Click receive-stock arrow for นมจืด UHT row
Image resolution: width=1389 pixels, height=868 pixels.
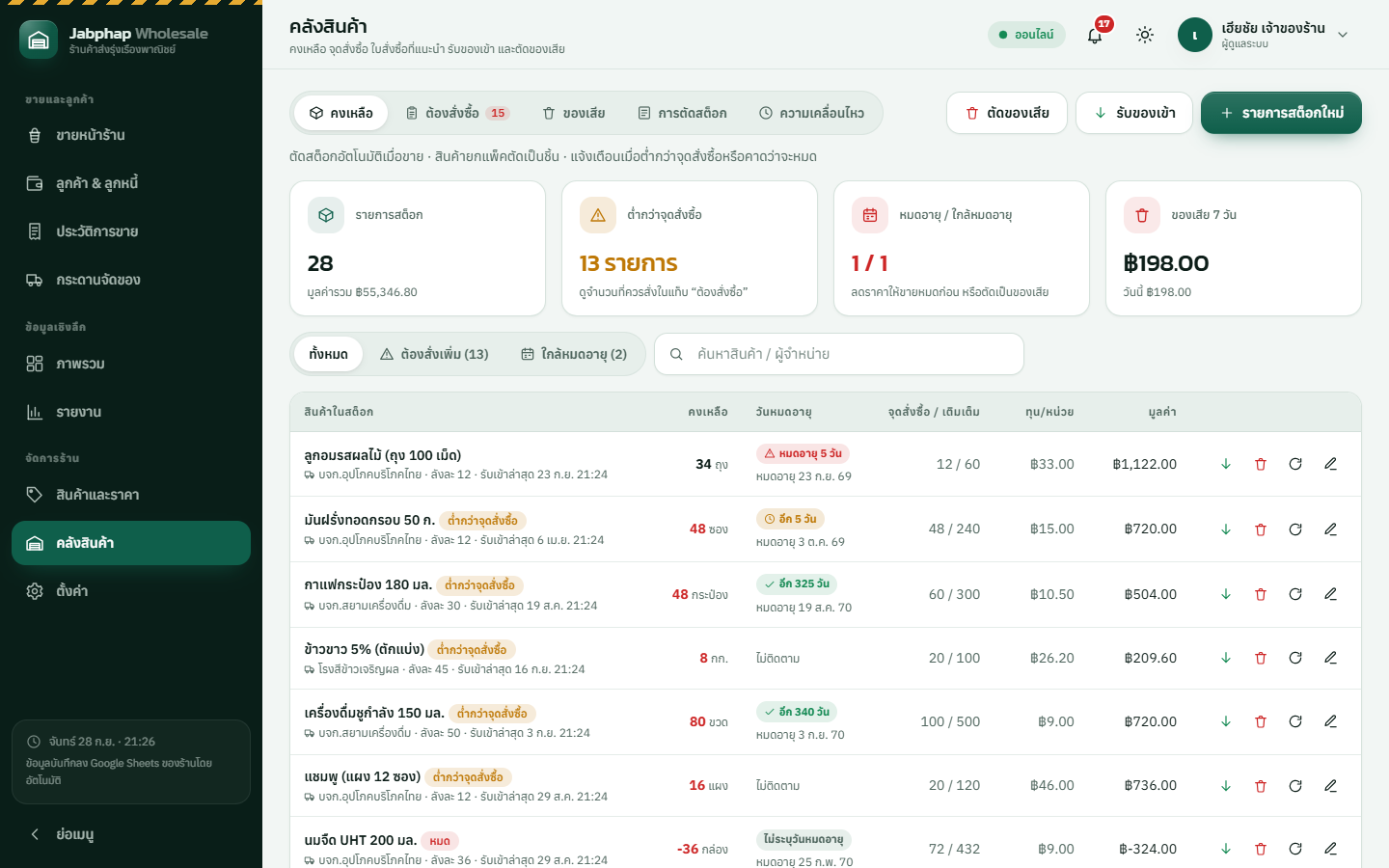(1226, 849)
